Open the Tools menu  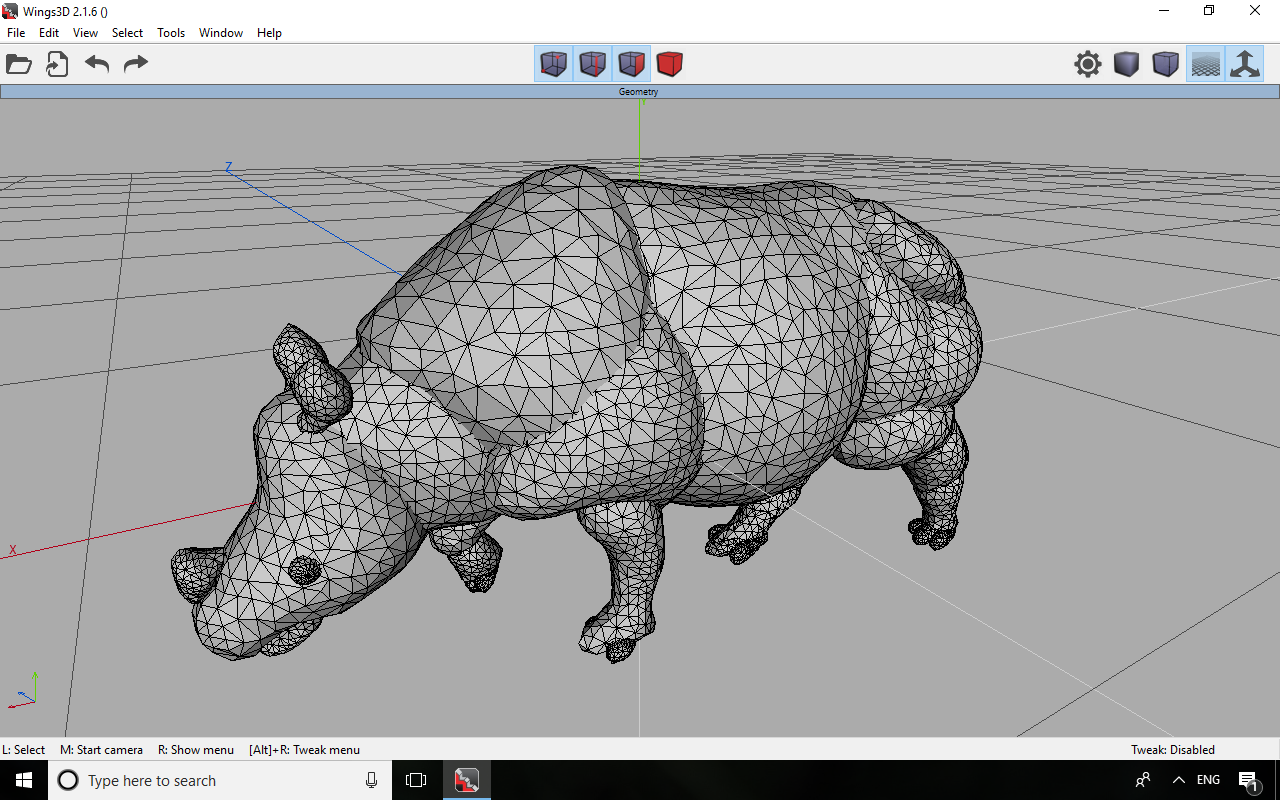click(x=170, y=32)
